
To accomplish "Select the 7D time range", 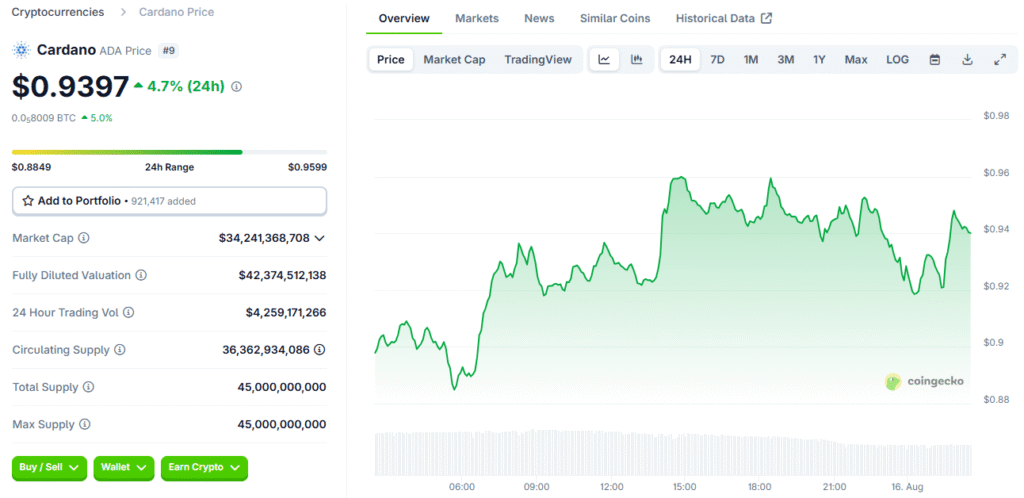I will click(x=717, y=60).
